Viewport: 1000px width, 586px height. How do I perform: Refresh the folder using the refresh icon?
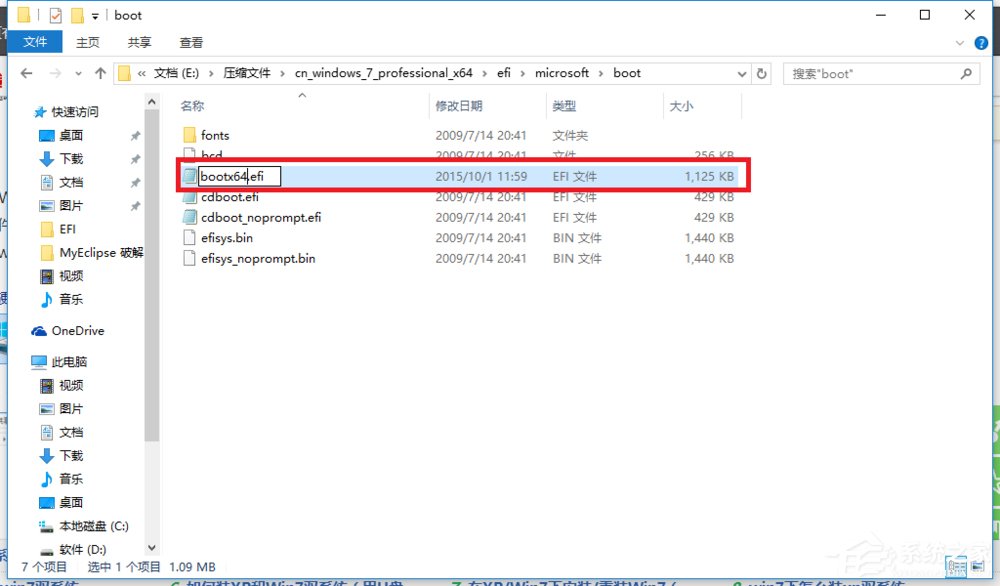tap(761, 73)
